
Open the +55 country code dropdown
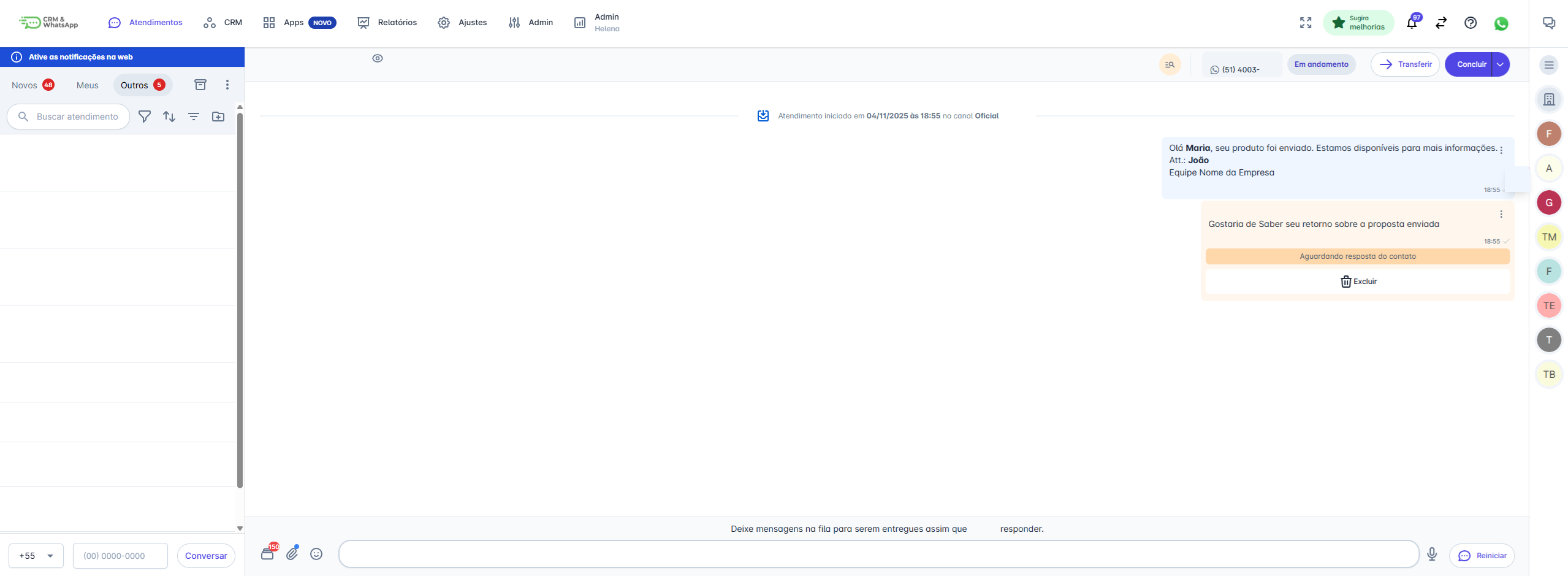pos(36,556)
